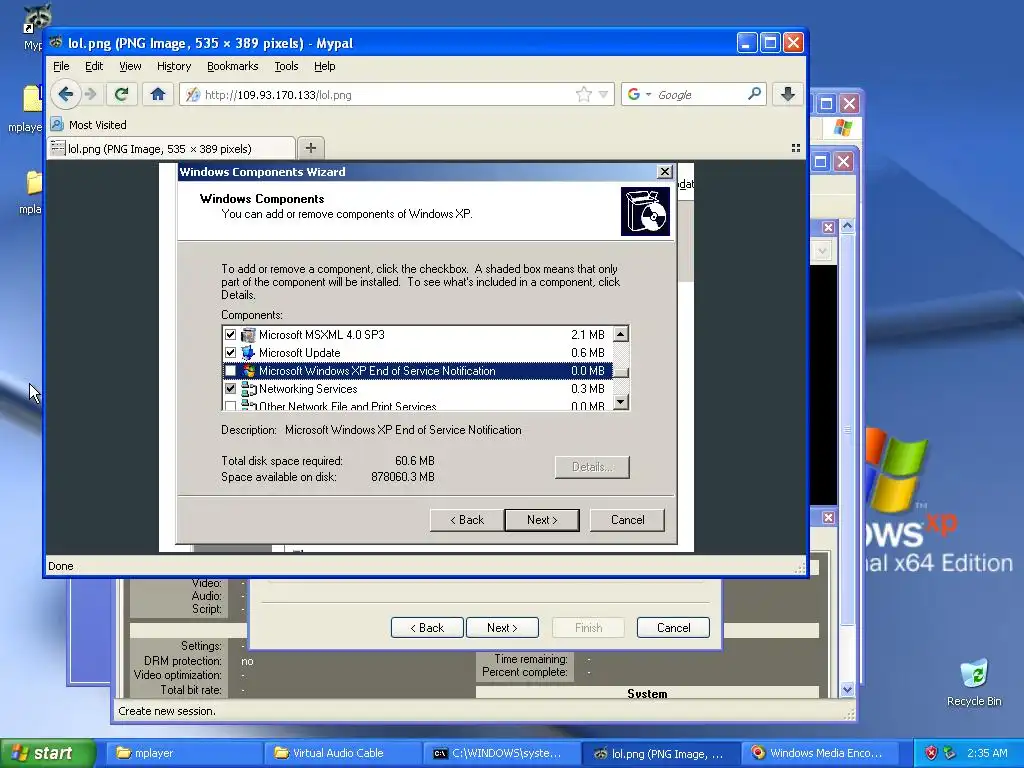The height and width of the screenshot is (768, 1024).
Task: Click the list all tabs grid icon
Action: (x=795, y=148)
